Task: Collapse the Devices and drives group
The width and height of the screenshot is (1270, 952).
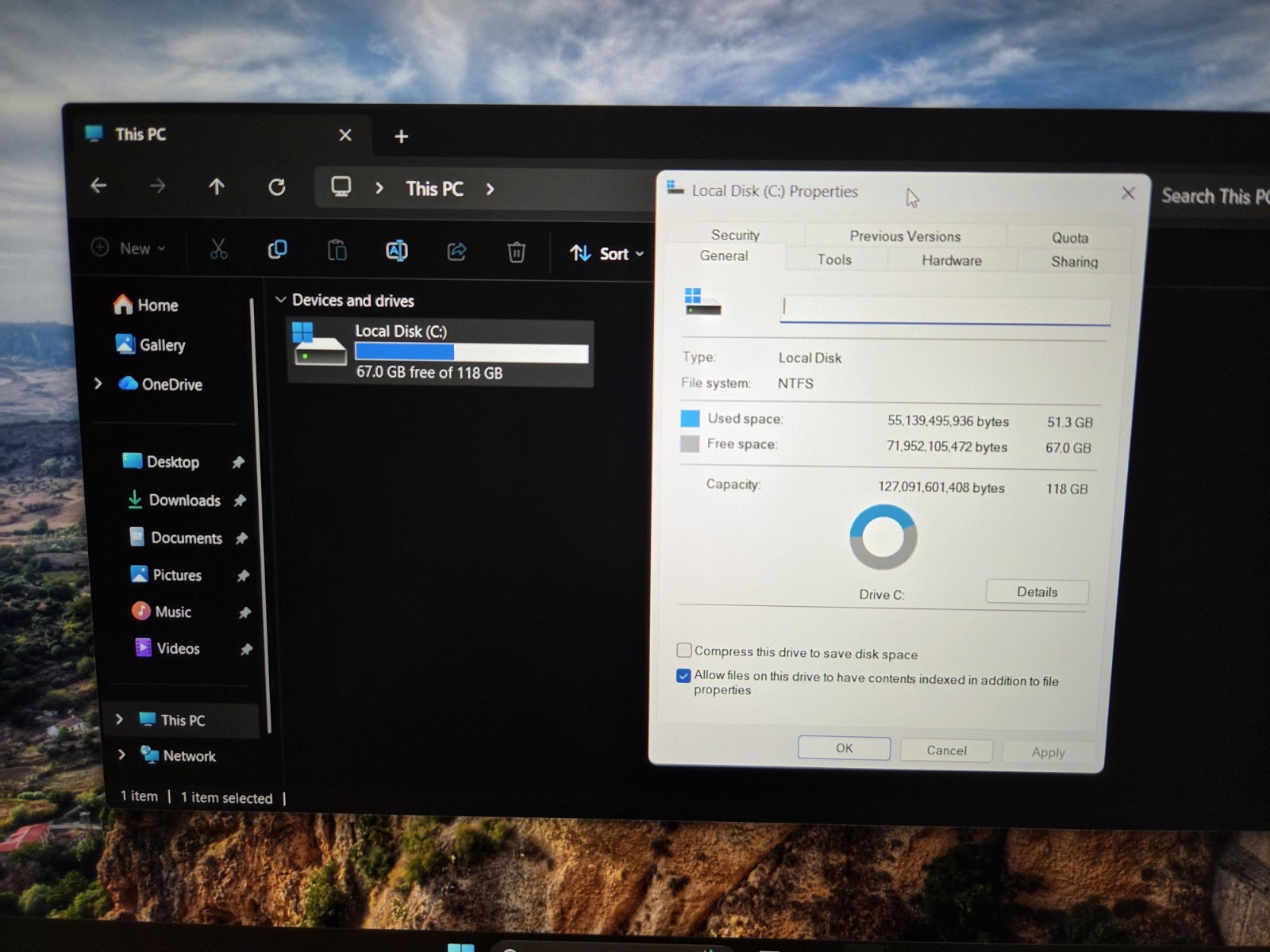Action: [x=280, y=300]
